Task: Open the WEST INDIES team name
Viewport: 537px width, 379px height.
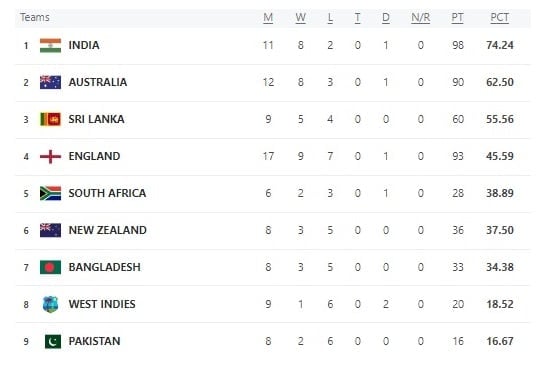Action: 102,304
